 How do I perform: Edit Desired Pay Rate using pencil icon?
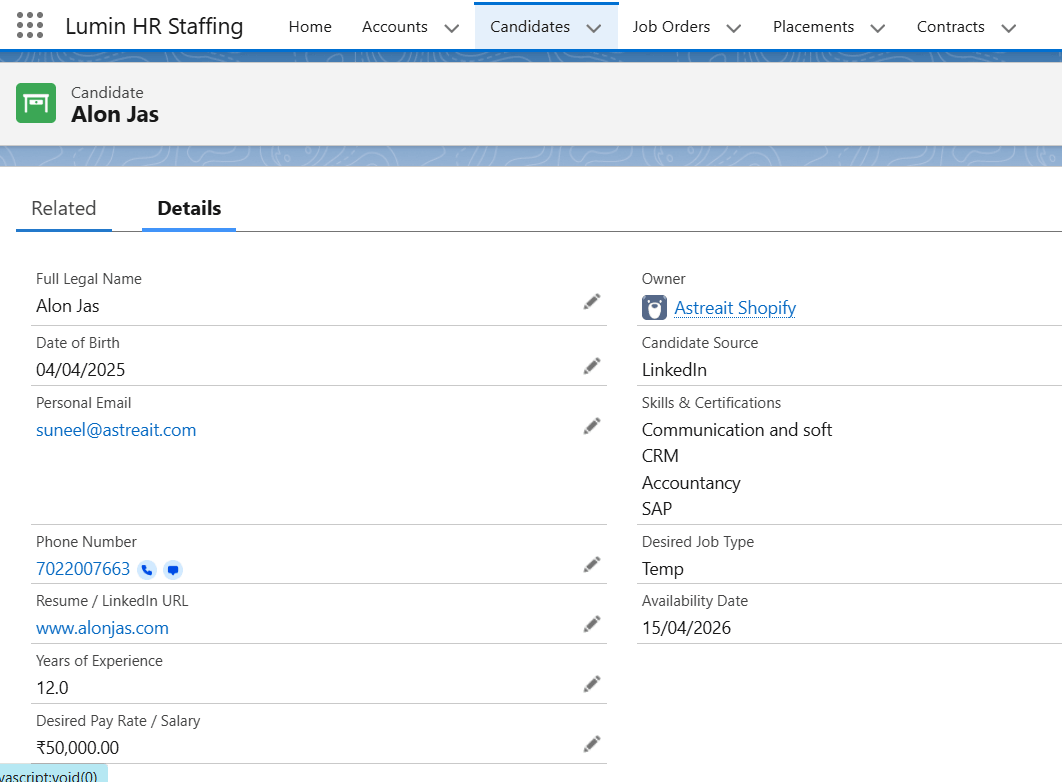(x=591, y=742)
